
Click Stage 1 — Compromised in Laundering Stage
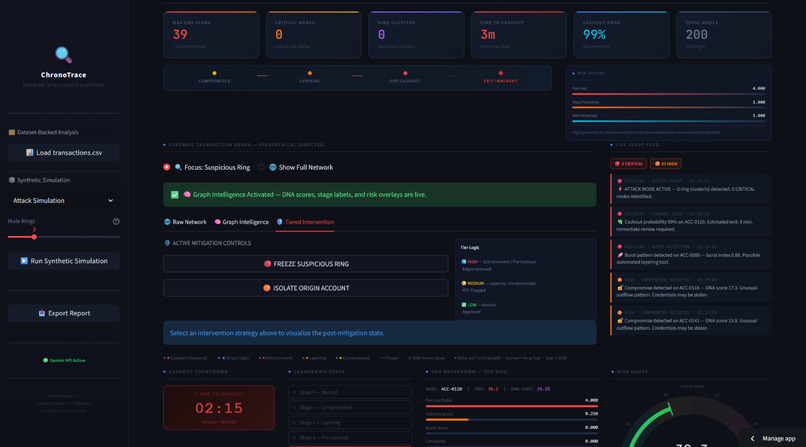pyautogui.click(x=350, y=407)
